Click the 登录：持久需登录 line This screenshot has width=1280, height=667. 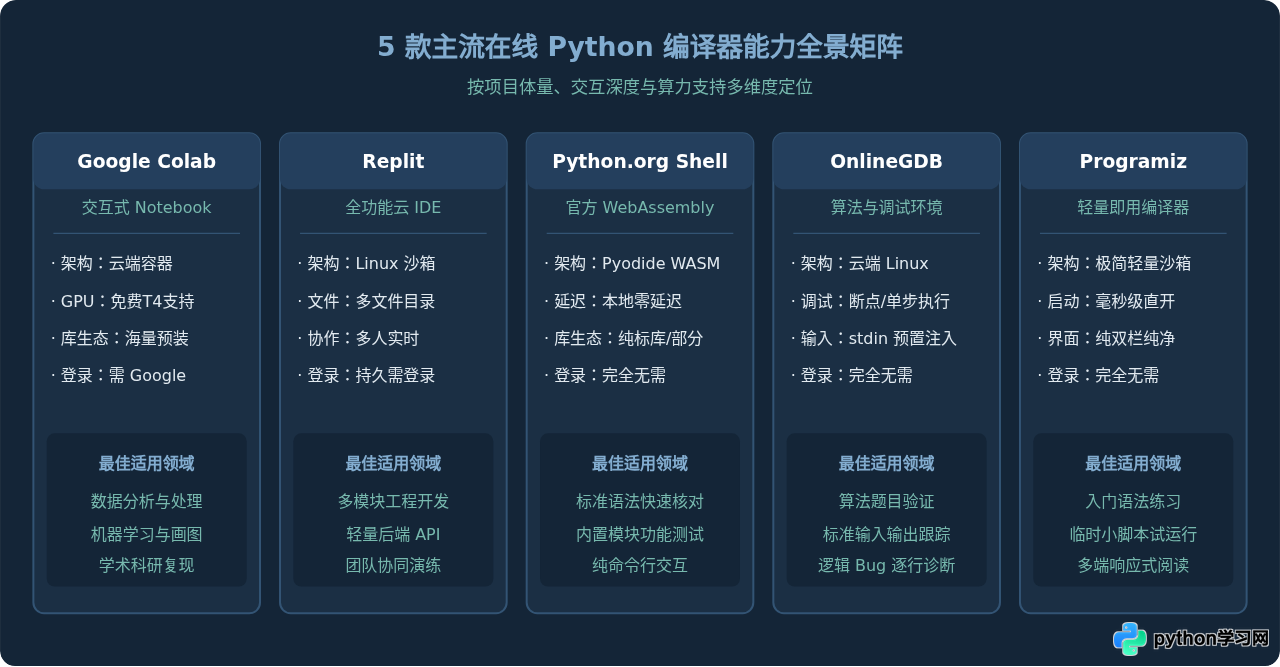tap(367, 376)
